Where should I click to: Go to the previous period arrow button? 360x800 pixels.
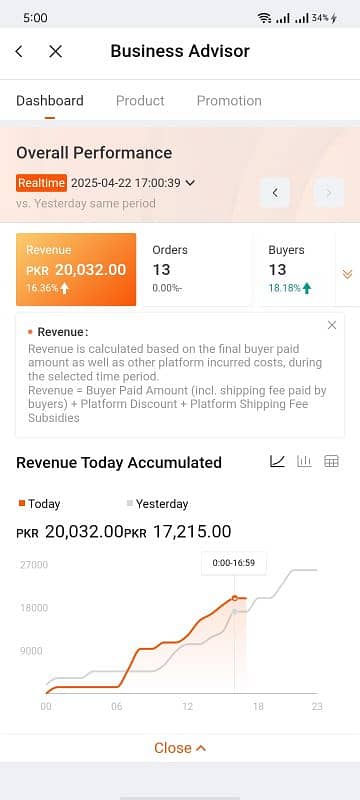(x=275, y=192)
